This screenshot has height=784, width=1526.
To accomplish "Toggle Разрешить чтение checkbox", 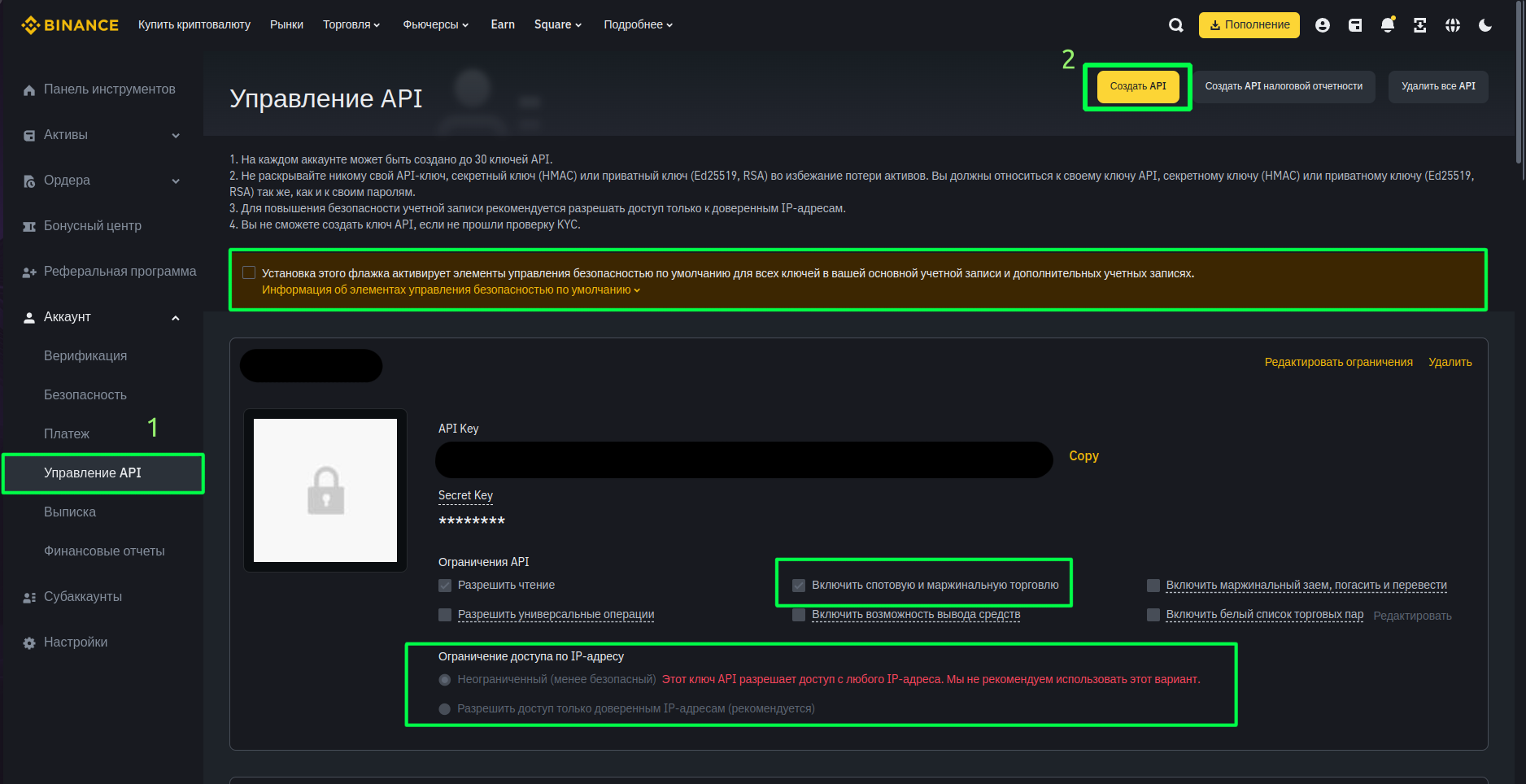I will tap(445, 586).
